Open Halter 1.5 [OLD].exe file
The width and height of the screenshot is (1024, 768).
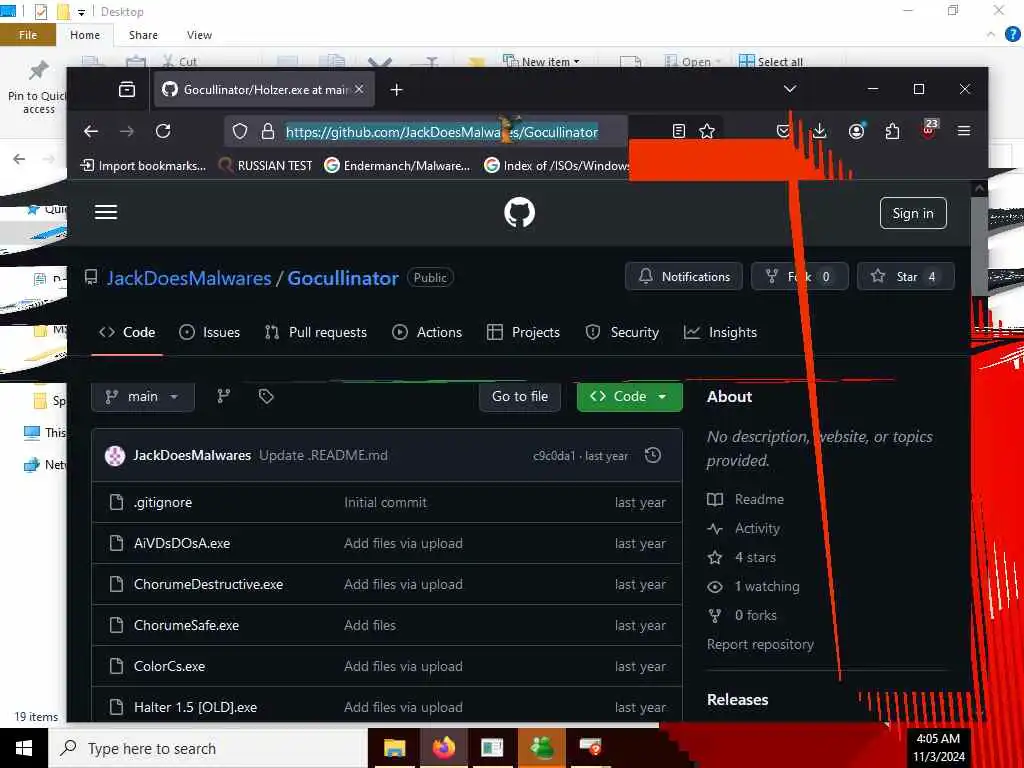[x=195, y=707]
